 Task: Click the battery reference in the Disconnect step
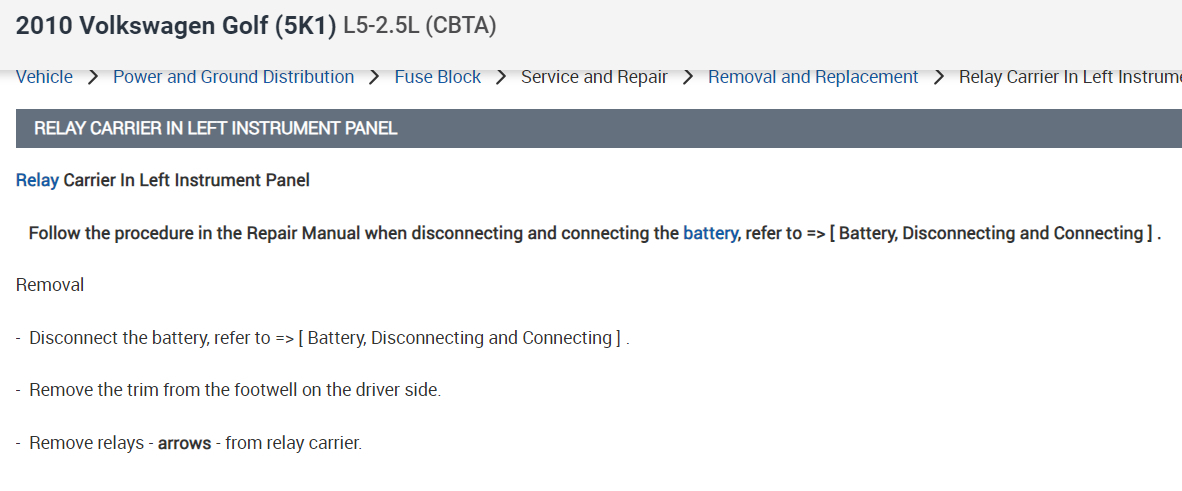[x=460, y=338]
